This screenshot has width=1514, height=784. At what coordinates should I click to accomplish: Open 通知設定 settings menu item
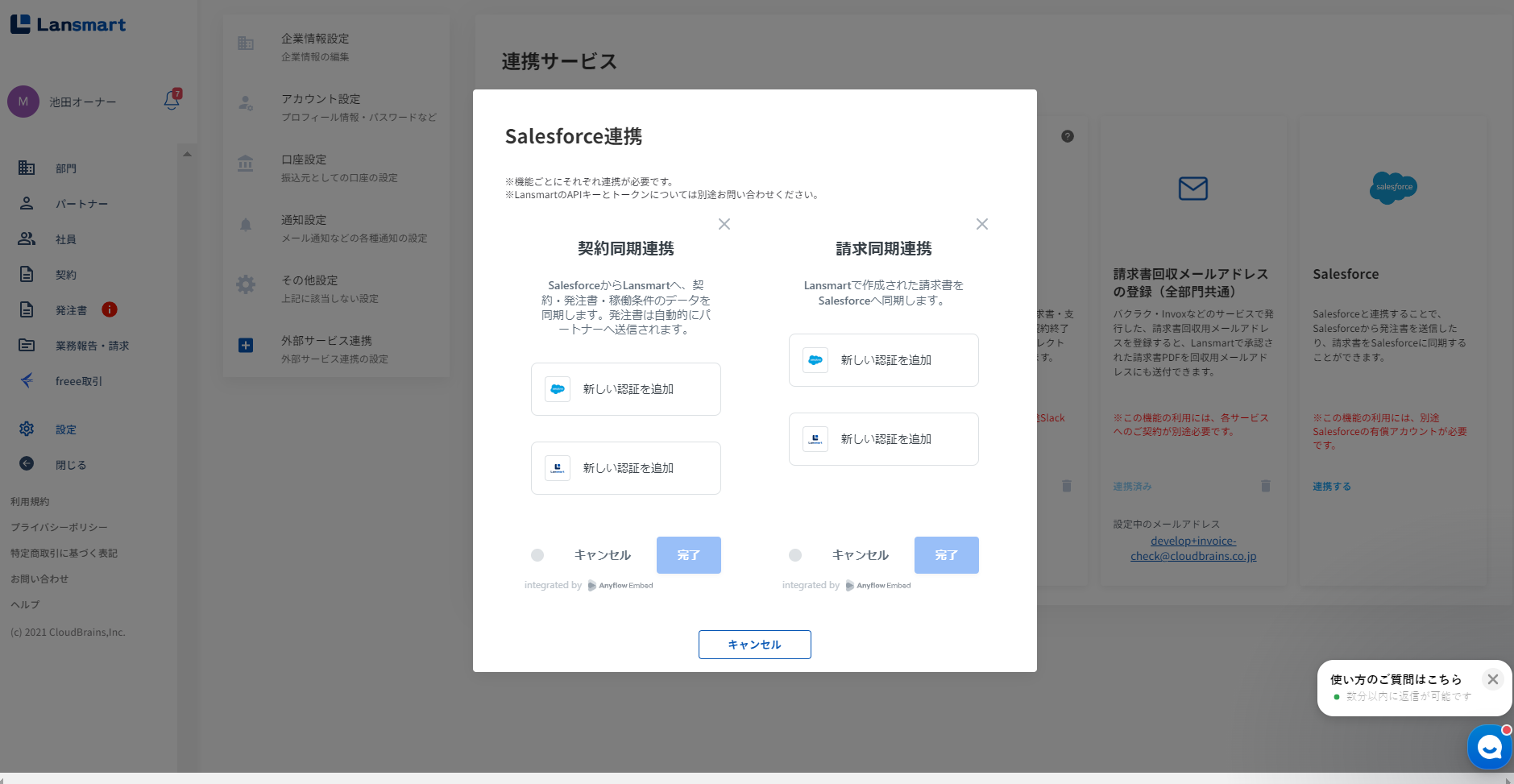(337, 228)
